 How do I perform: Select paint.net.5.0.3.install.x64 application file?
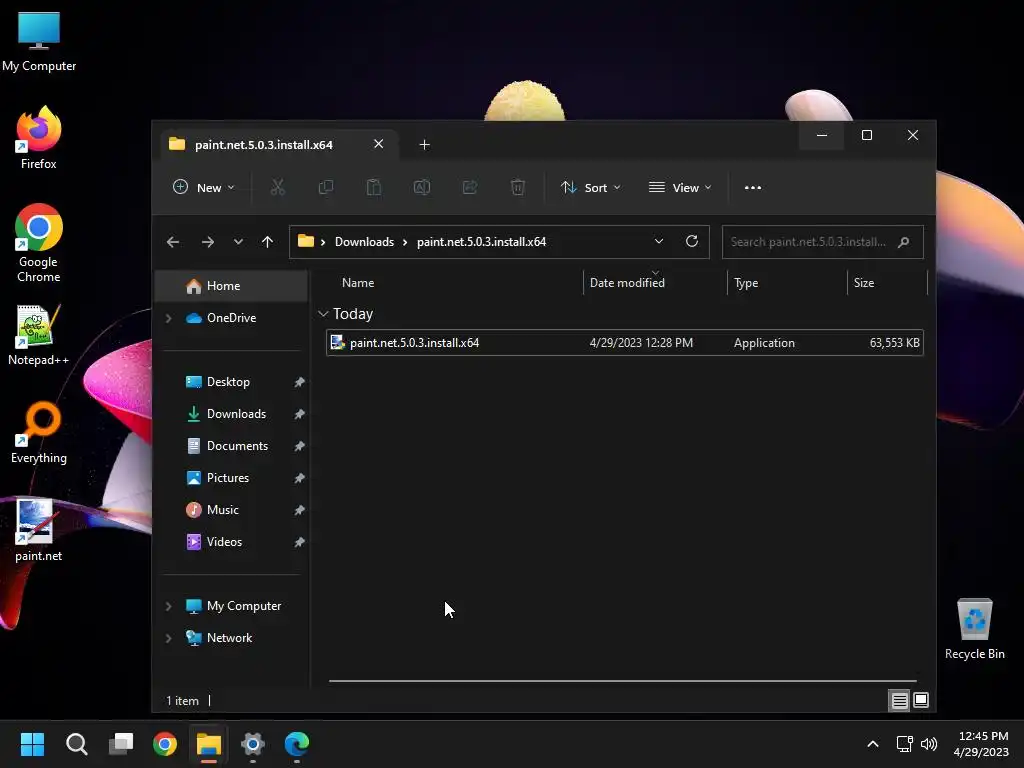tap(625, 343)
